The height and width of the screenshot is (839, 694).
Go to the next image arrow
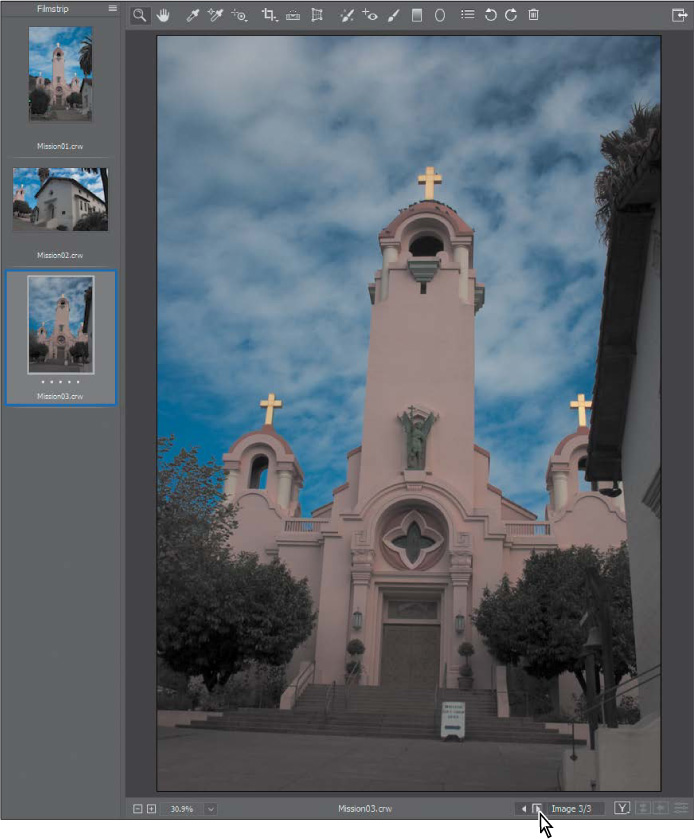pos(537,809)
